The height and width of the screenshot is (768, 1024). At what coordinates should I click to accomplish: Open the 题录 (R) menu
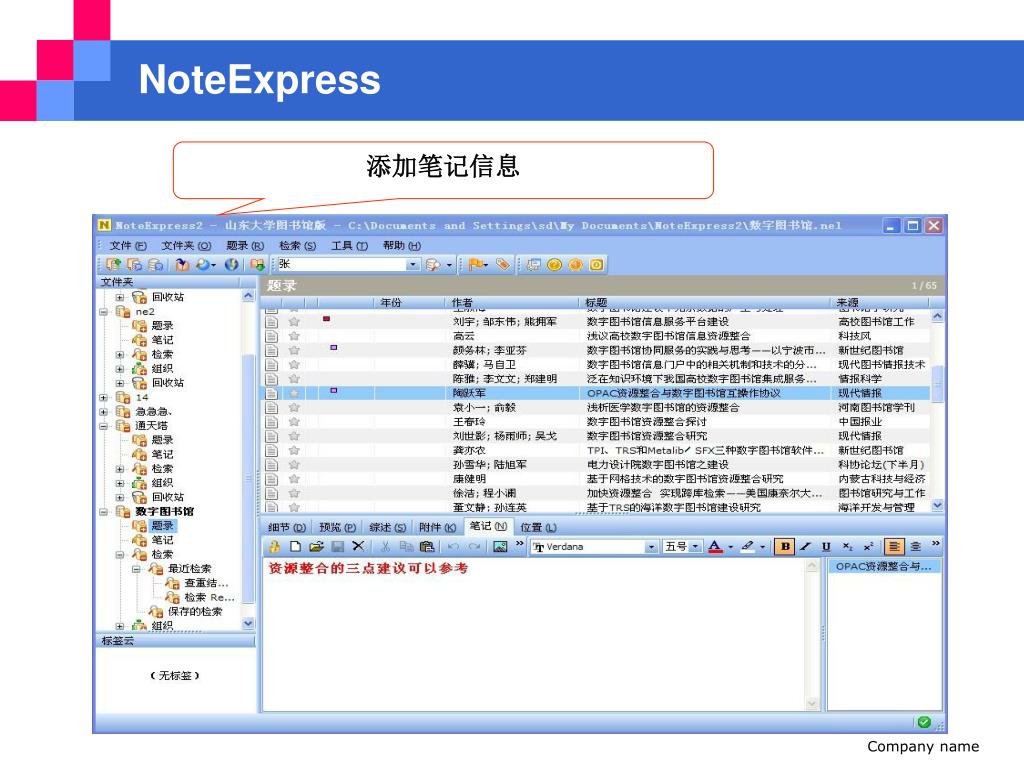pyautogui.click(x=245, y=246)
